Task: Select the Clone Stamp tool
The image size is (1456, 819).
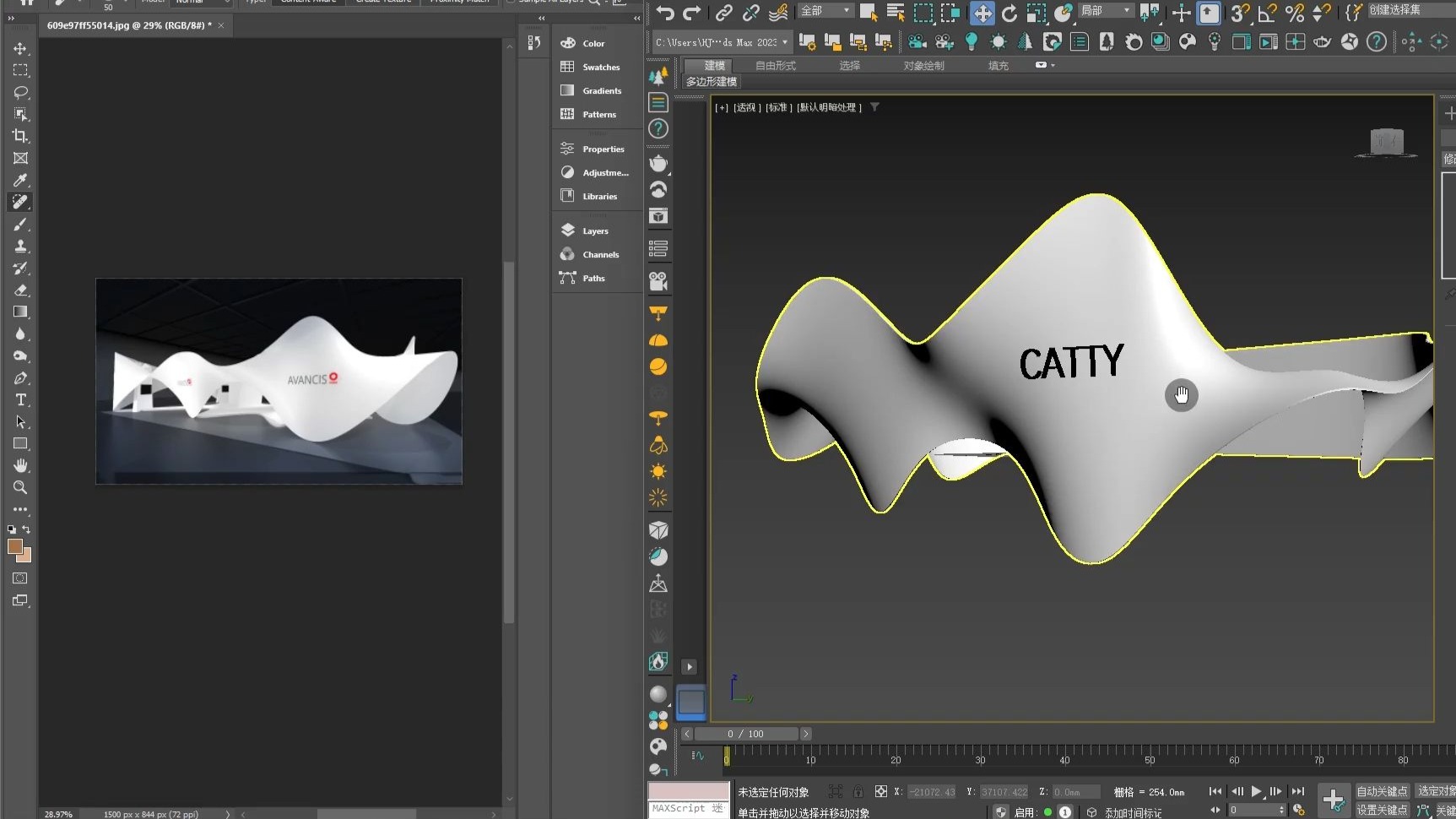Action: (x=20, y=247)
